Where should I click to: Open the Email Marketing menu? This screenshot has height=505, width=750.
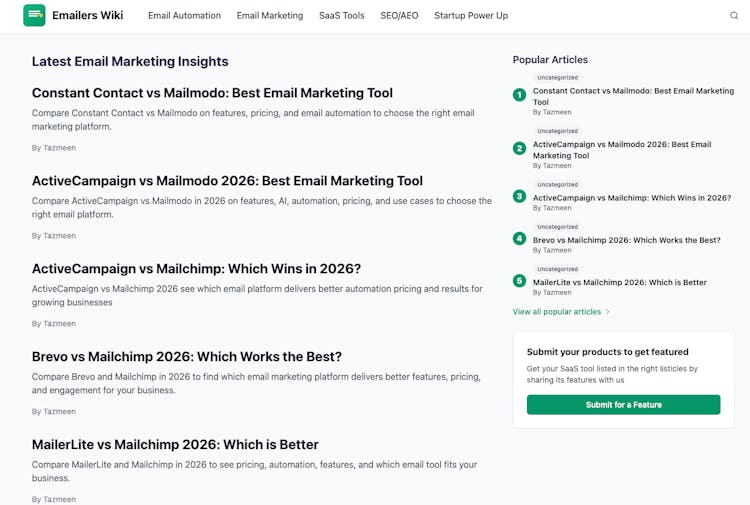[x=270, y=16]
